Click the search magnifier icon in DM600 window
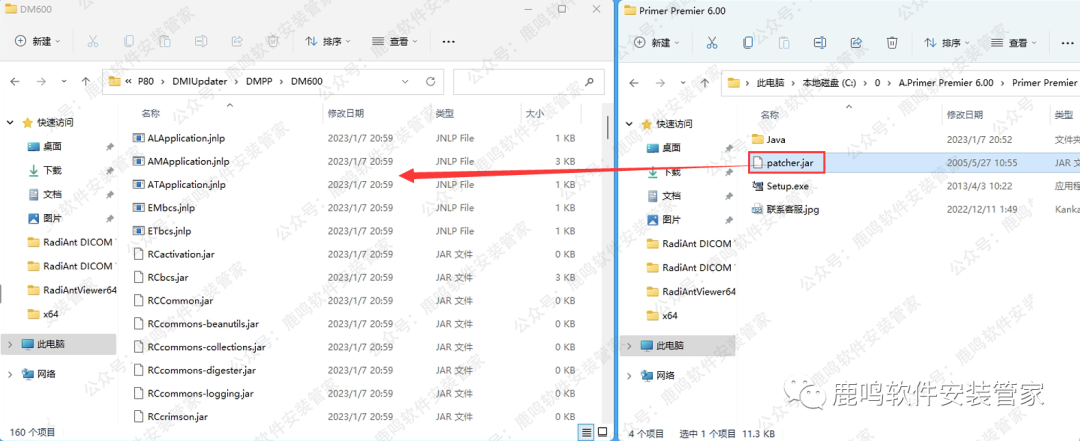The image size is (1080, 441). pyautogui.click(x=590, y=81)
